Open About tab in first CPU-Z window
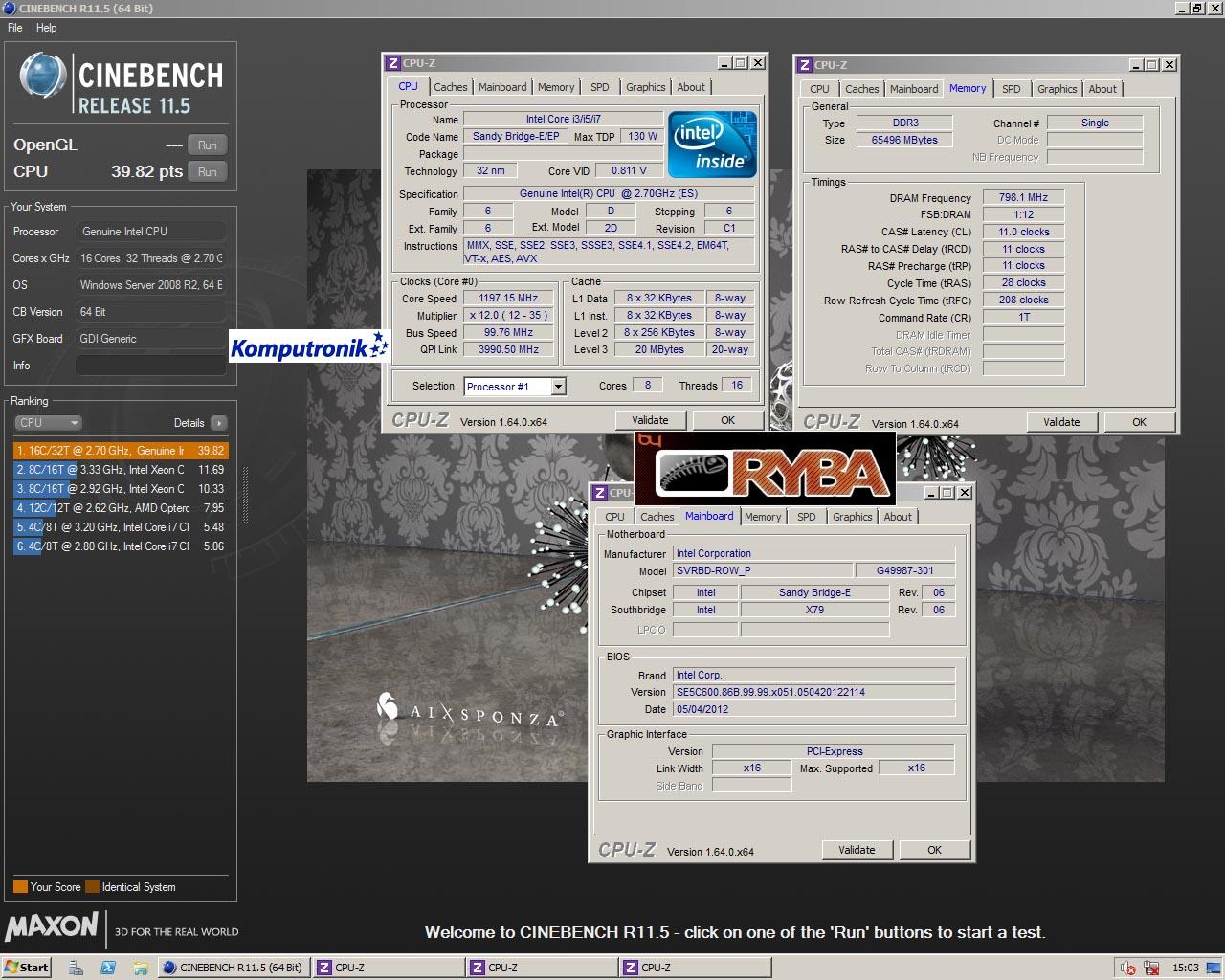 click(x=691, y=87)
